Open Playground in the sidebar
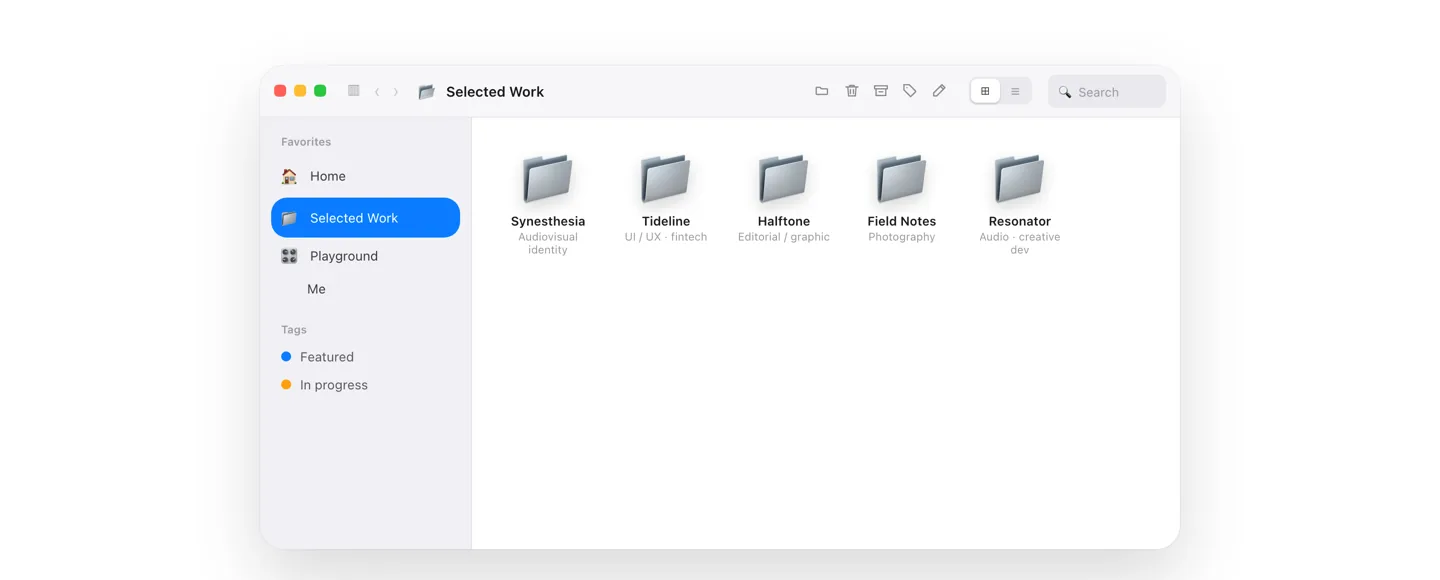The height and width of the screenshot is (580, 1440). (x=365, y=256)
